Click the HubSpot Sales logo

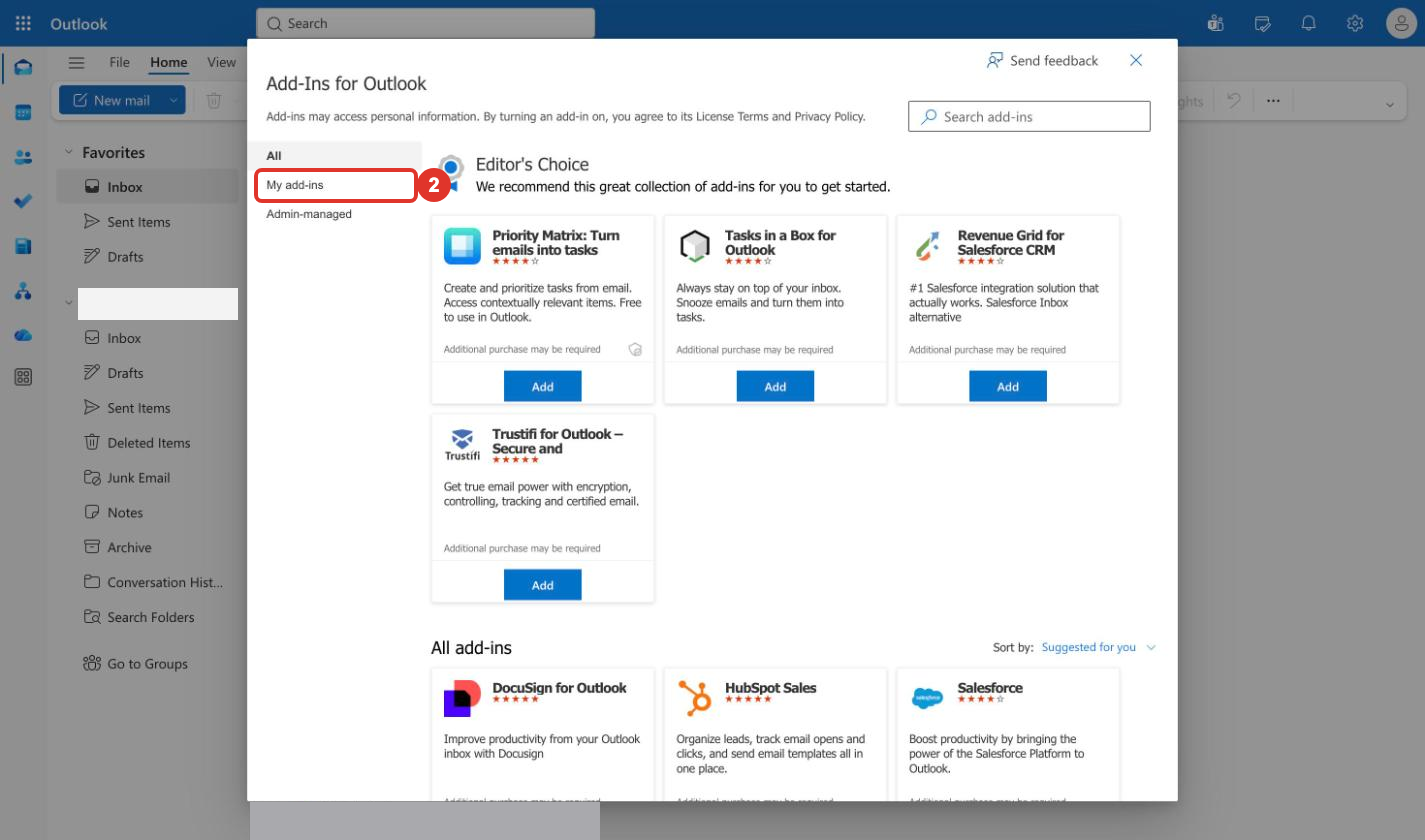(x=695, y=698)
